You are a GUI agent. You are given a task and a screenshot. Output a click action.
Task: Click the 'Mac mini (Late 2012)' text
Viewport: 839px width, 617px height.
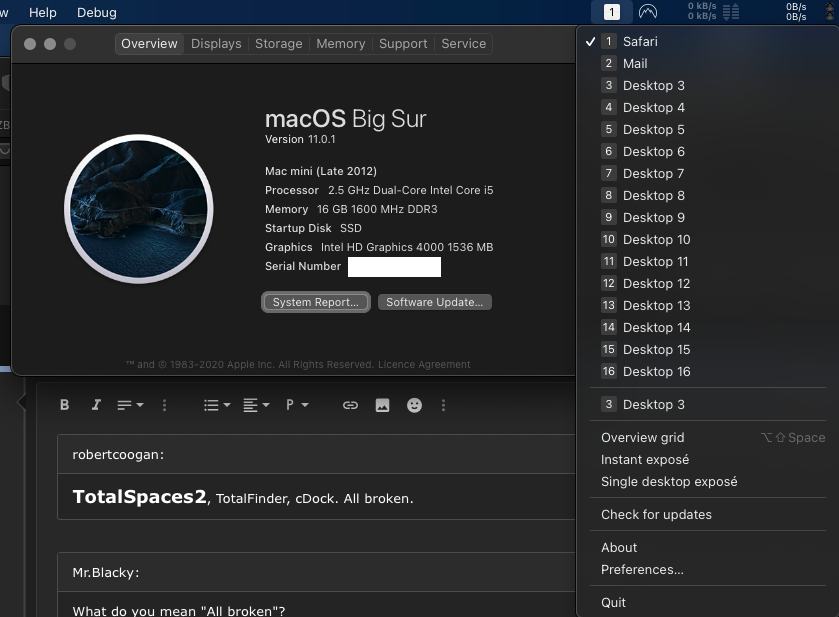[321, 171]
